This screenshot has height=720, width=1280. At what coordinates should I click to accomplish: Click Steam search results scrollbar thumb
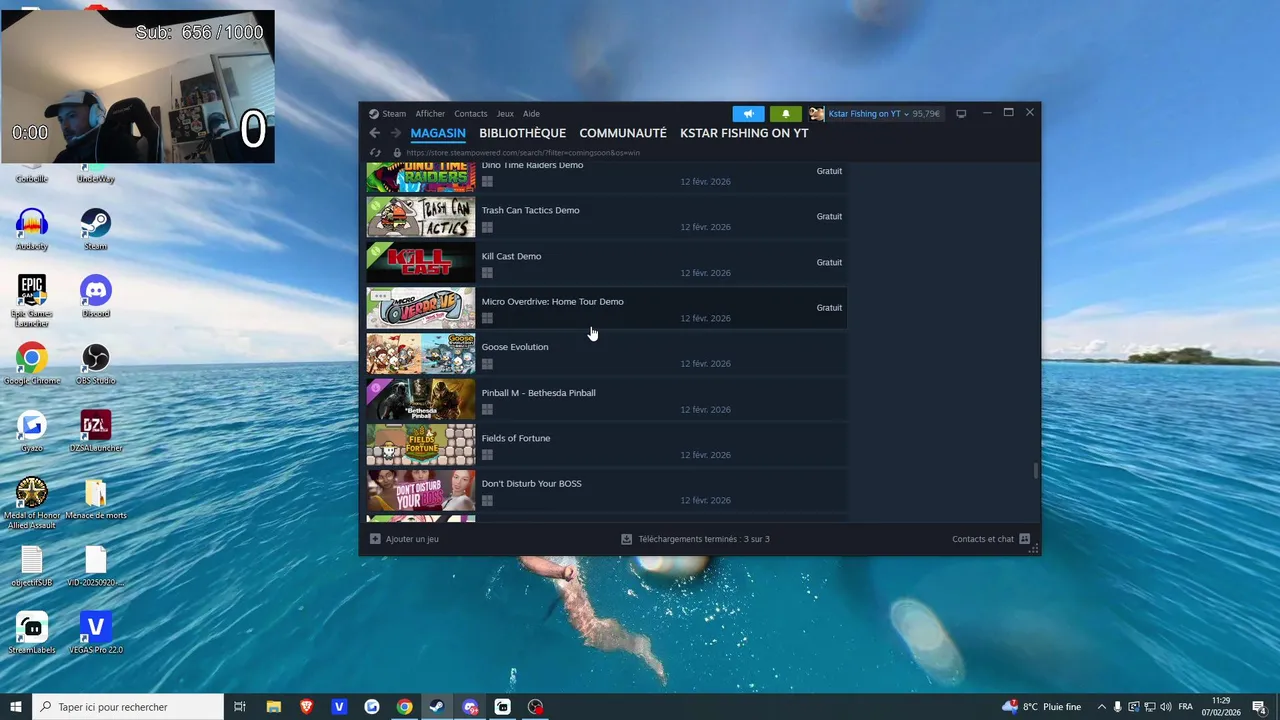(x=1035, y=470)
